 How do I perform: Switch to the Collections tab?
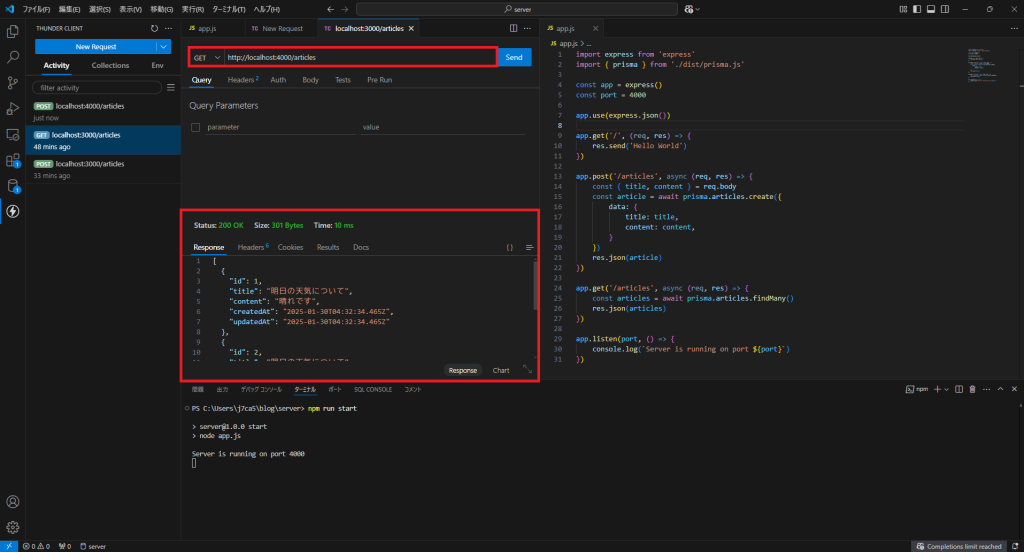click(x=110, y=65)
